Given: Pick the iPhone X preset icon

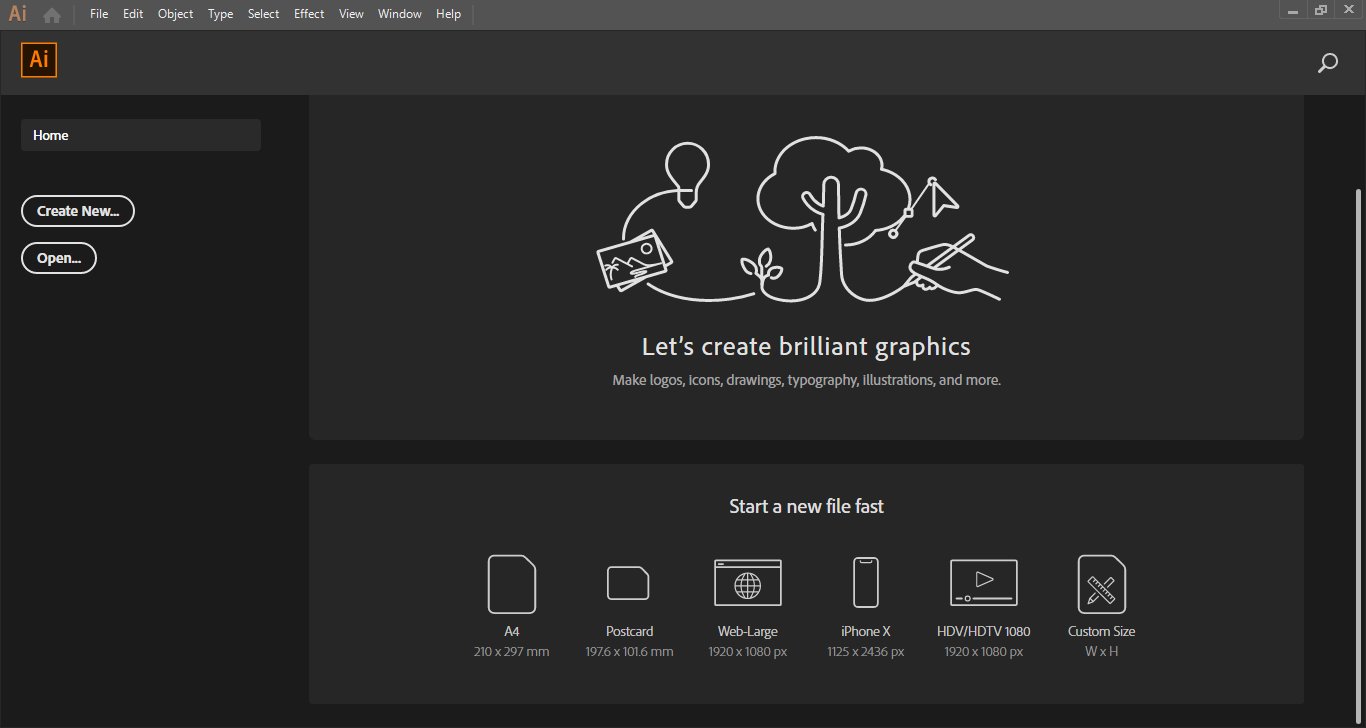Looking at the screenshot, I should coord(865,583).
